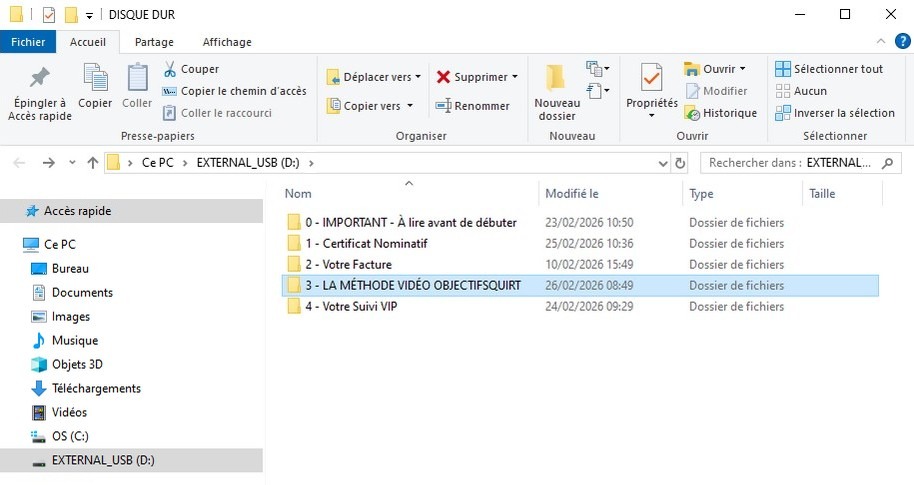This screenshot has height=485, width=914.
Task: Click the Couper scissors icon
Action: pos(169,69)
